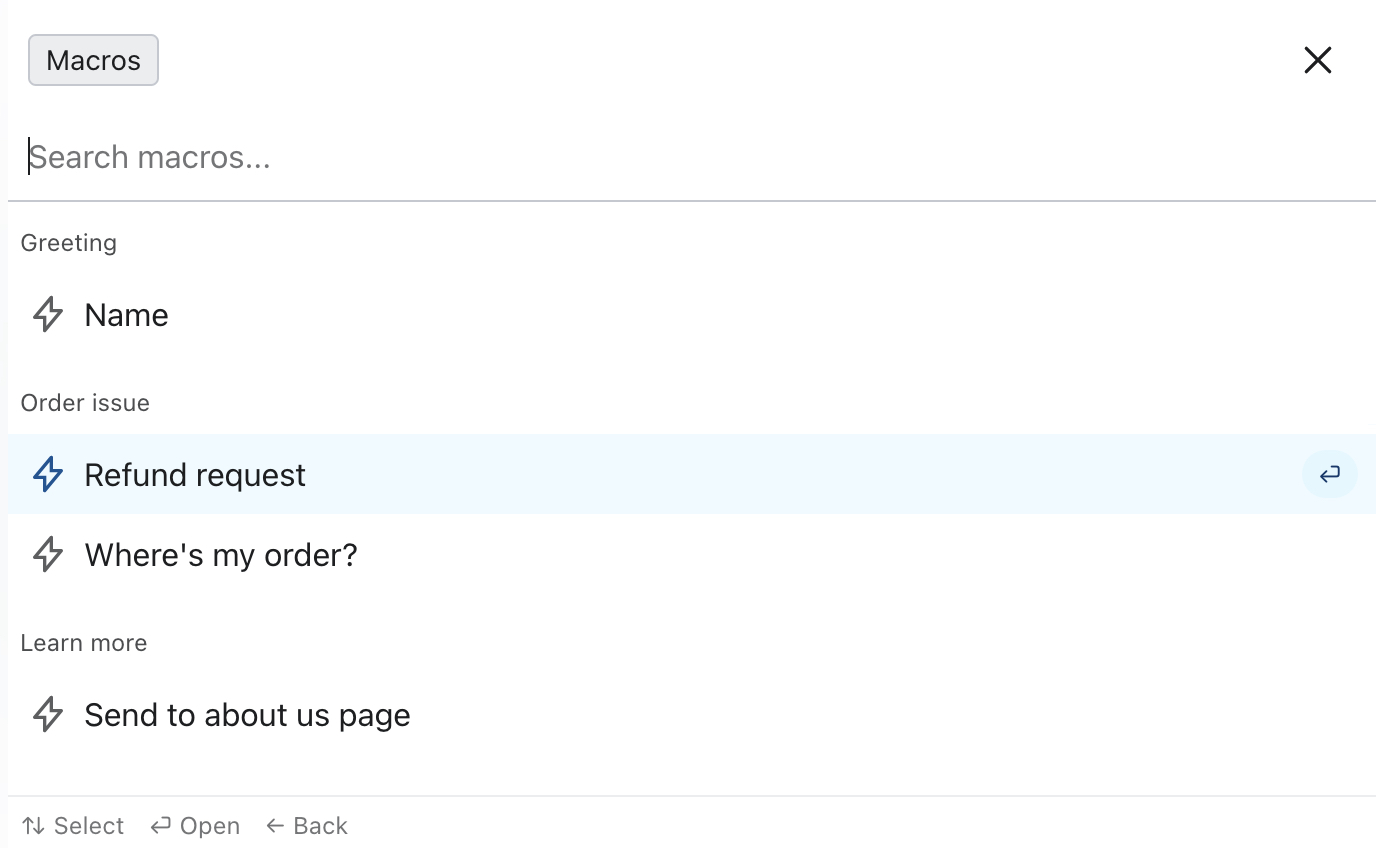The height and width of the screenshot is (848, 1376).
Task: Click the Learn more section header
Action: pyautogui.click(x=84, y=643)
